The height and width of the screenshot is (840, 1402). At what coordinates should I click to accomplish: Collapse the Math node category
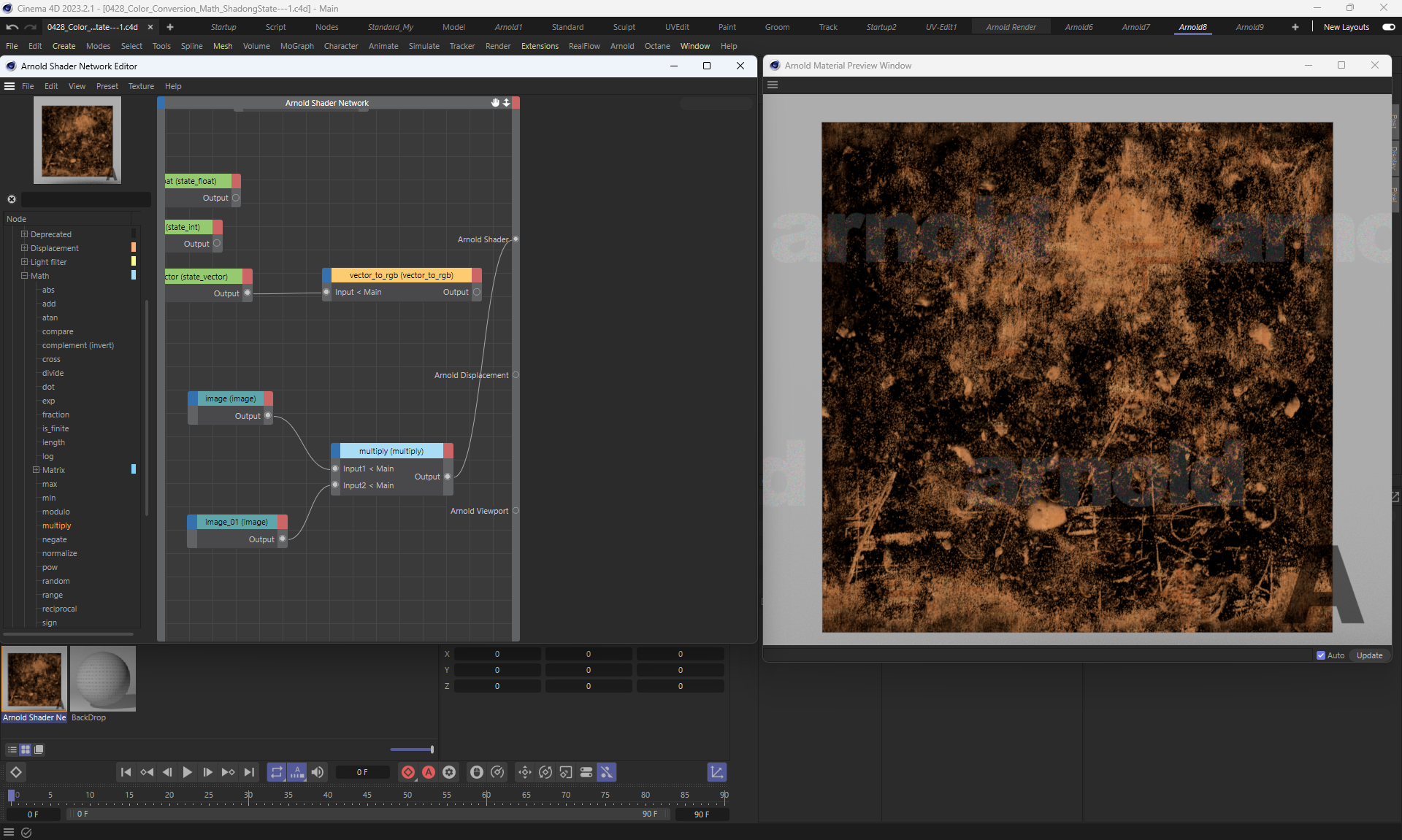[x=24, y=276]
